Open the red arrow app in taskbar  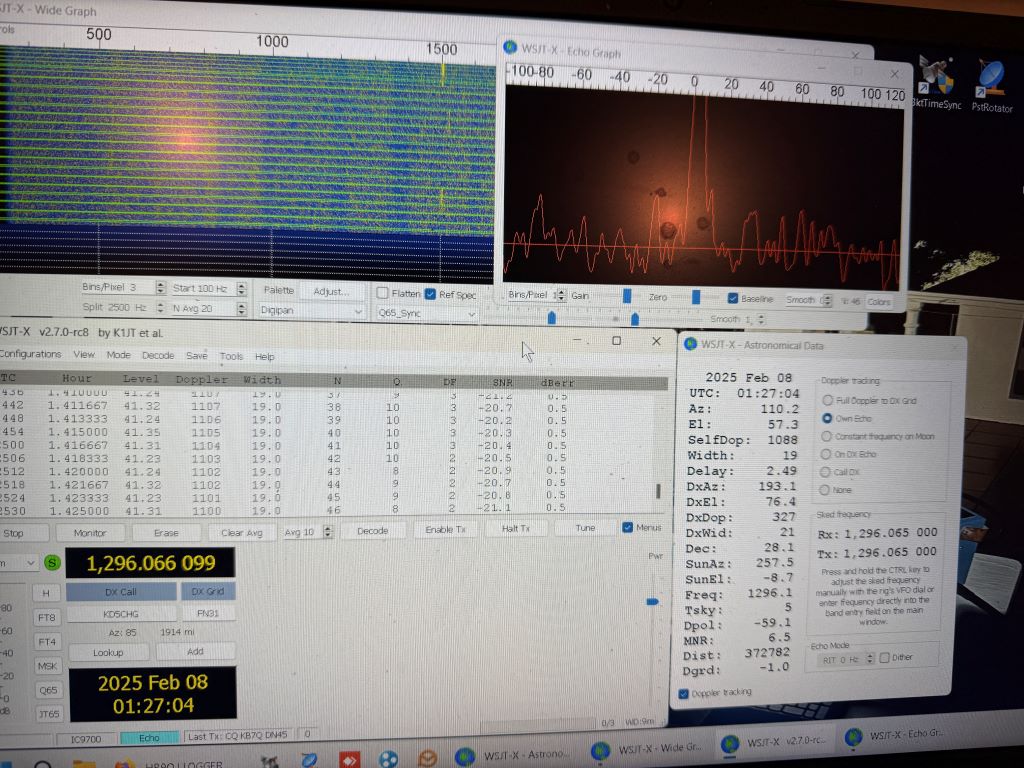point(349,760)
